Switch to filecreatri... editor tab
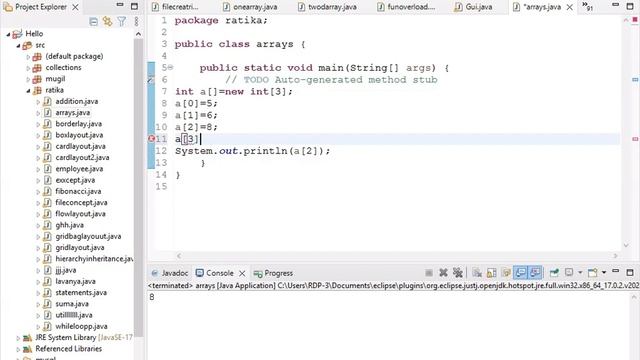The height and width of the screenshot is (360, 640). coord(175,7)
